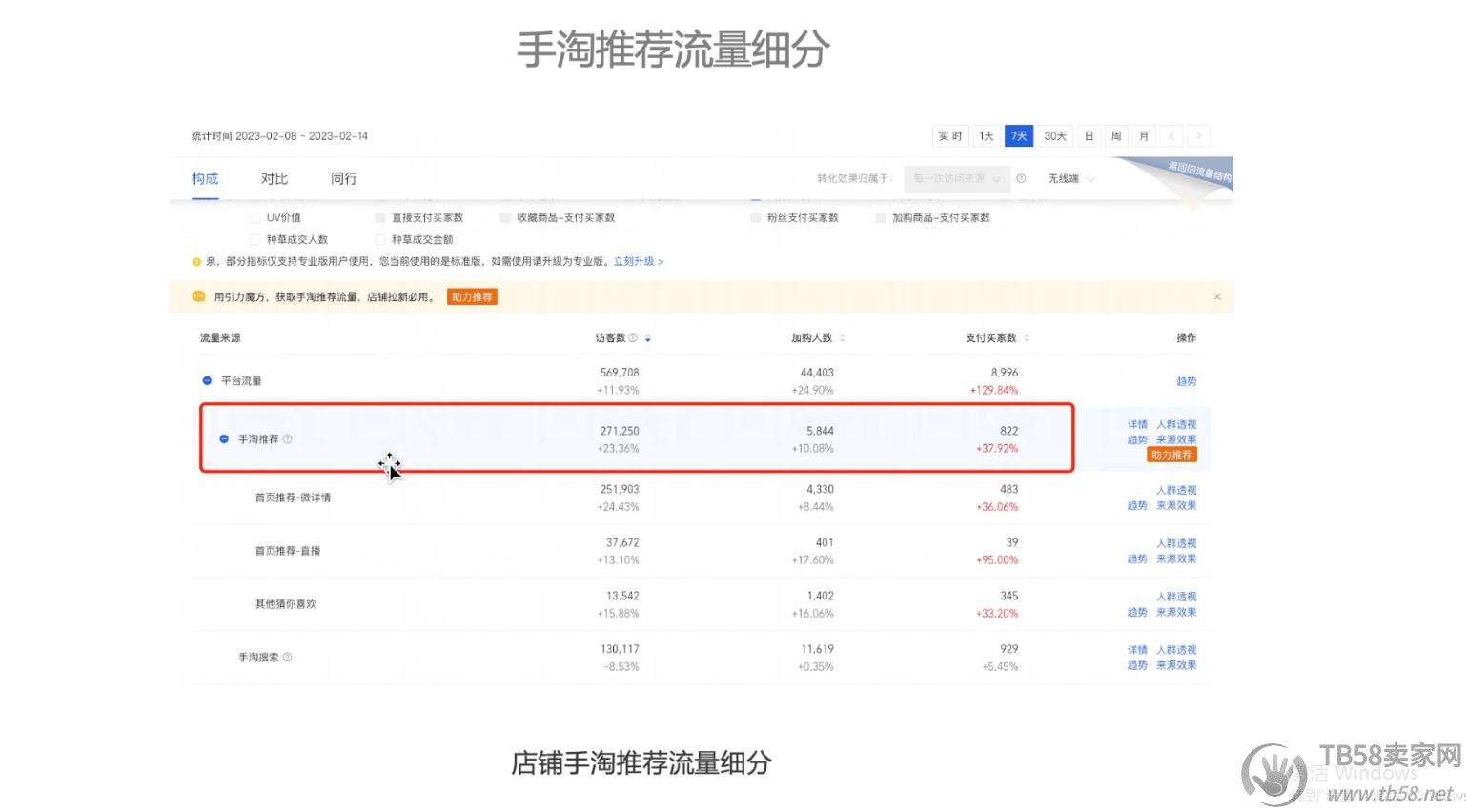The image size is (1466, 812).
Task: Open 来源效果 for 其他猜你喜欢 row
Action: (x=1176, y=613)
